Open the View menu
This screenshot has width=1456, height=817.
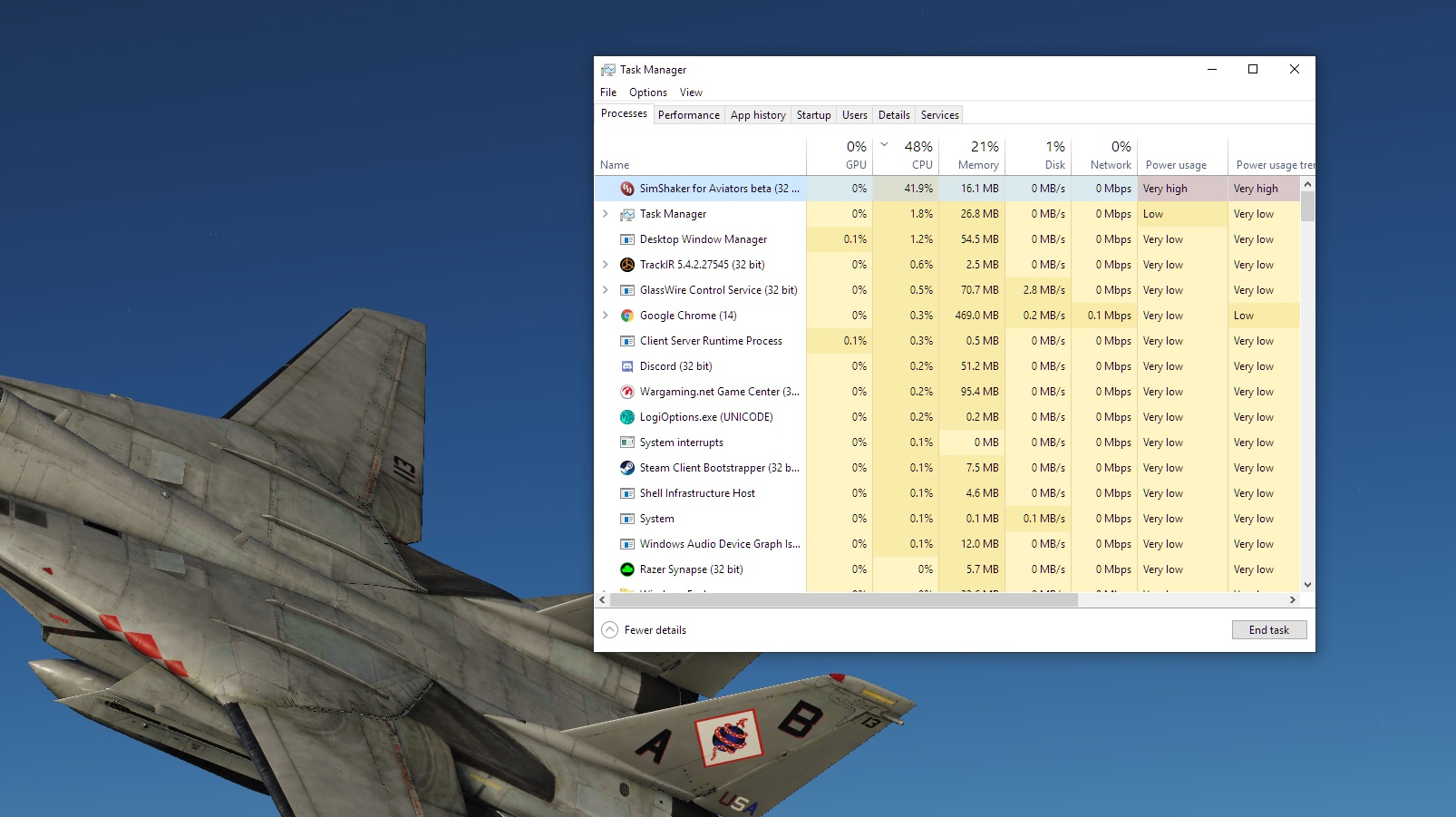pos(691,92)
